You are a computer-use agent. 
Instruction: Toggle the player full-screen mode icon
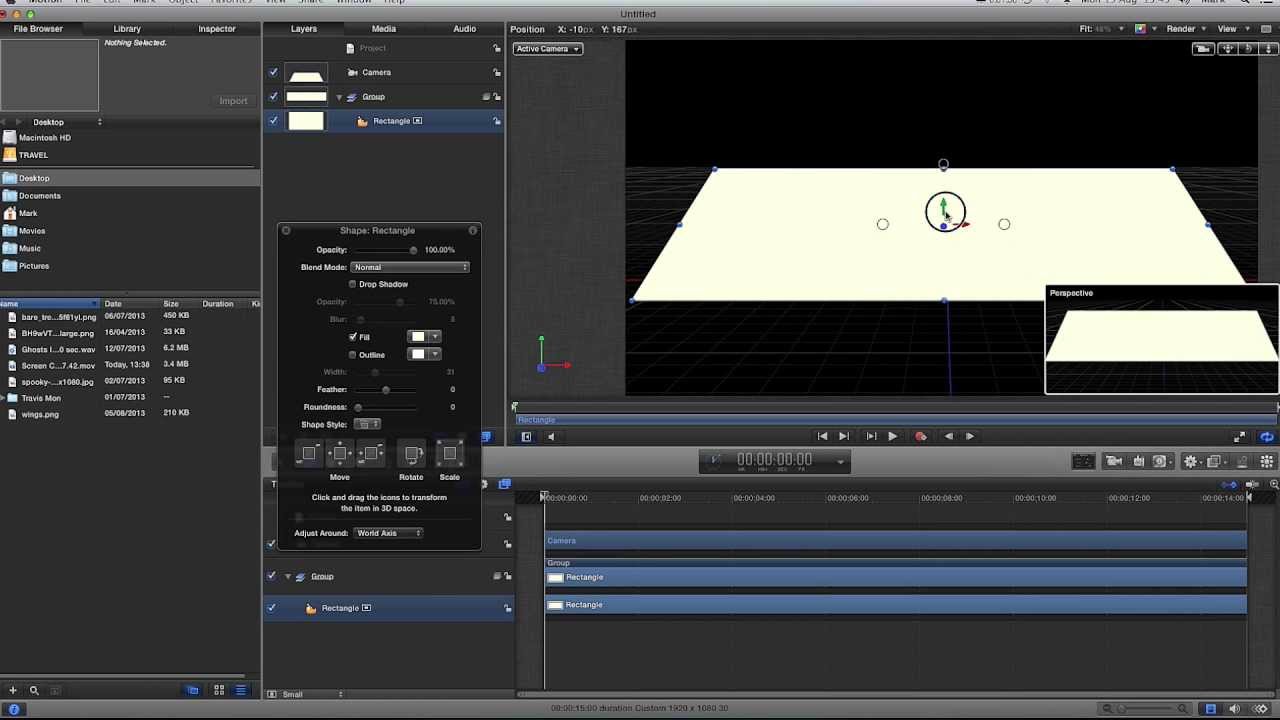(x=1240, y=437)
